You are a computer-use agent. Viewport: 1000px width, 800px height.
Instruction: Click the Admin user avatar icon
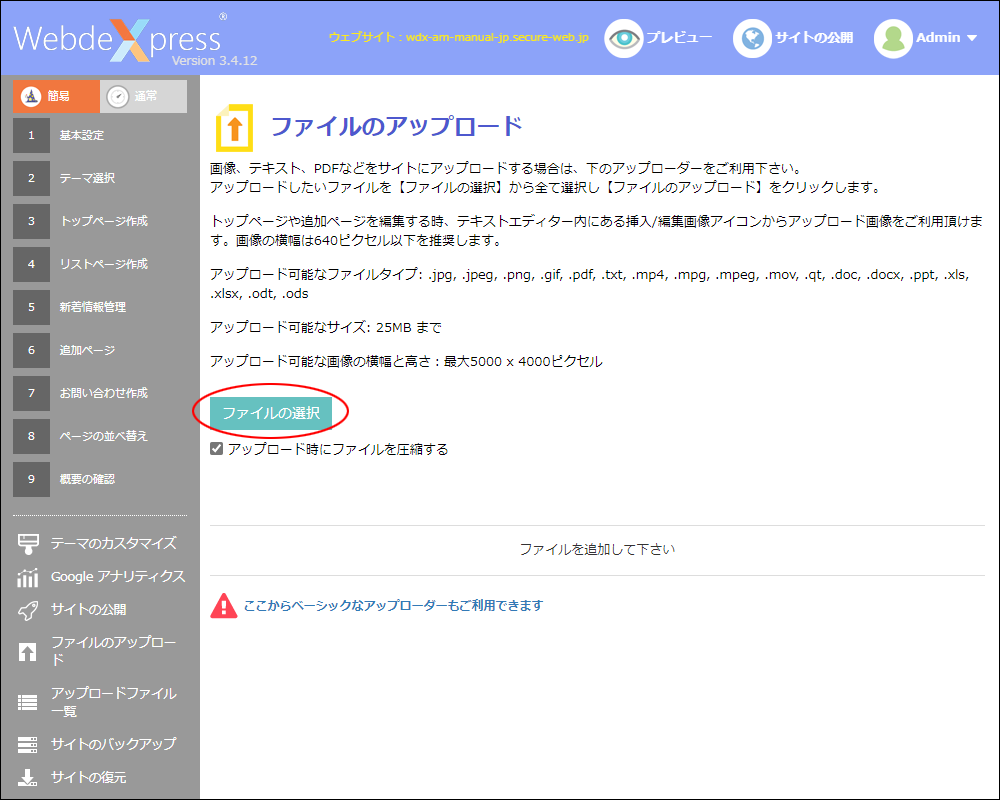coord(893,38)
